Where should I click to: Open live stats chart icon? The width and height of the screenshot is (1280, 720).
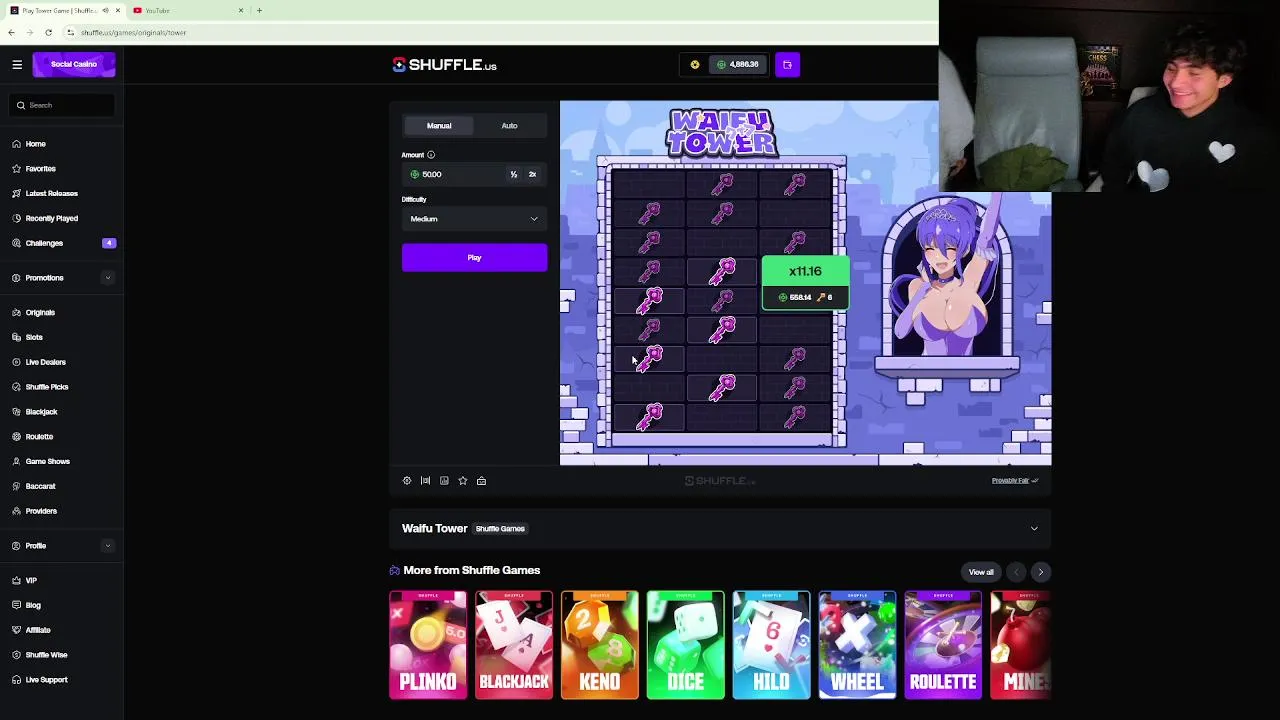click(x=444, y=481)
